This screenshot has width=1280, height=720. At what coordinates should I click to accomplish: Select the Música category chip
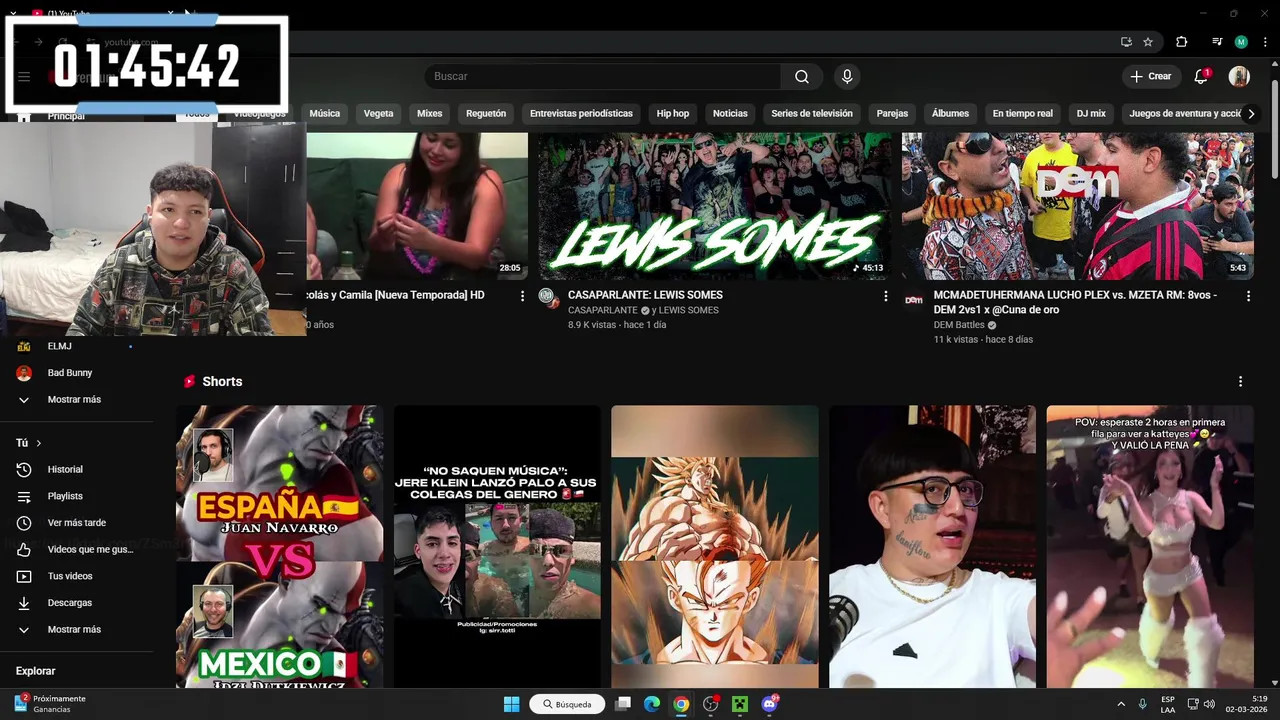[324, 114]
